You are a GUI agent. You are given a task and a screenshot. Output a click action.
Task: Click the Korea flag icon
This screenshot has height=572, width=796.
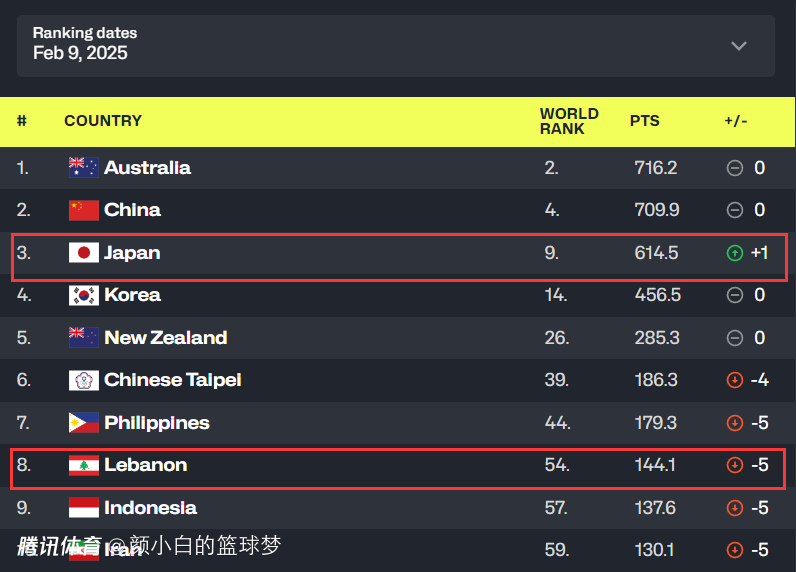(83, 295)
